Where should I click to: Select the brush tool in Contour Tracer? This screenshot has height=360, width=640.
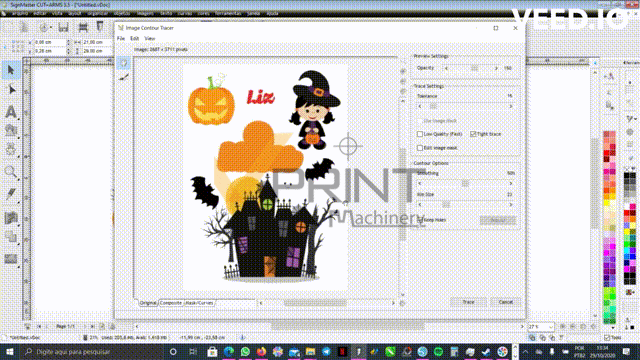[124, 77]
